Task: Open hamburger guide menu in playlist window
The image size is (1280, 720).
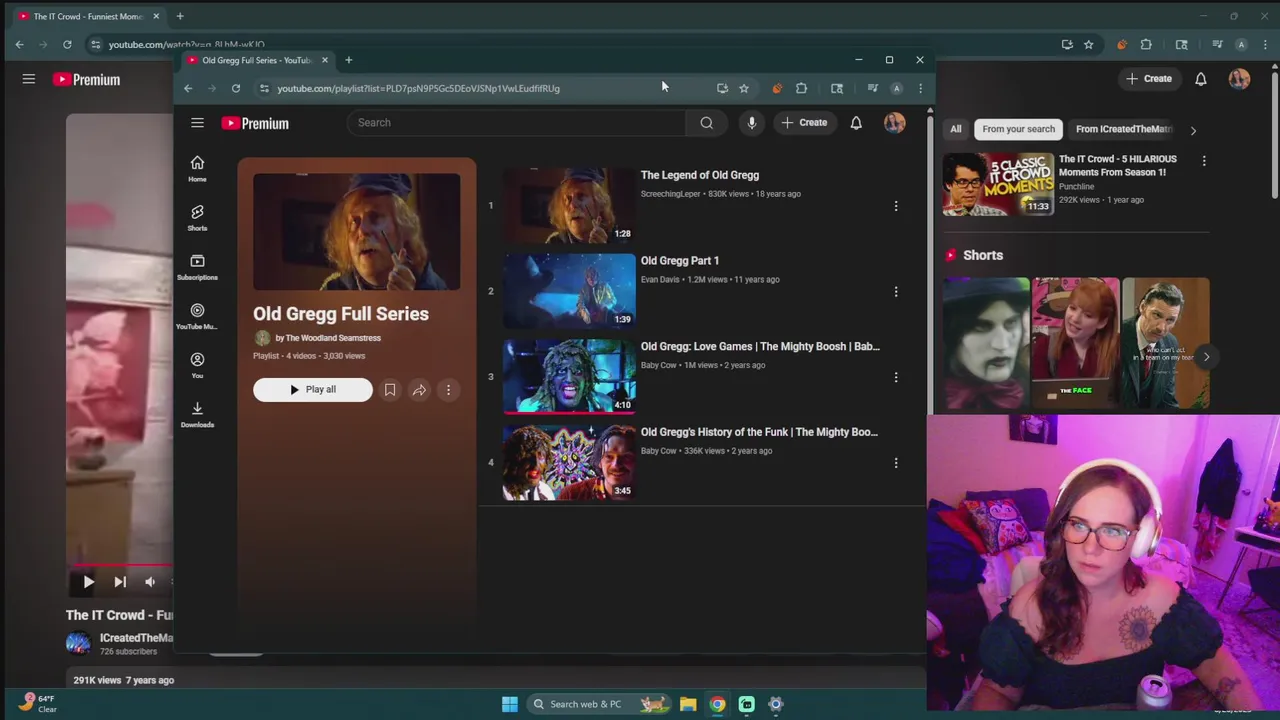Action: point(197,123)
